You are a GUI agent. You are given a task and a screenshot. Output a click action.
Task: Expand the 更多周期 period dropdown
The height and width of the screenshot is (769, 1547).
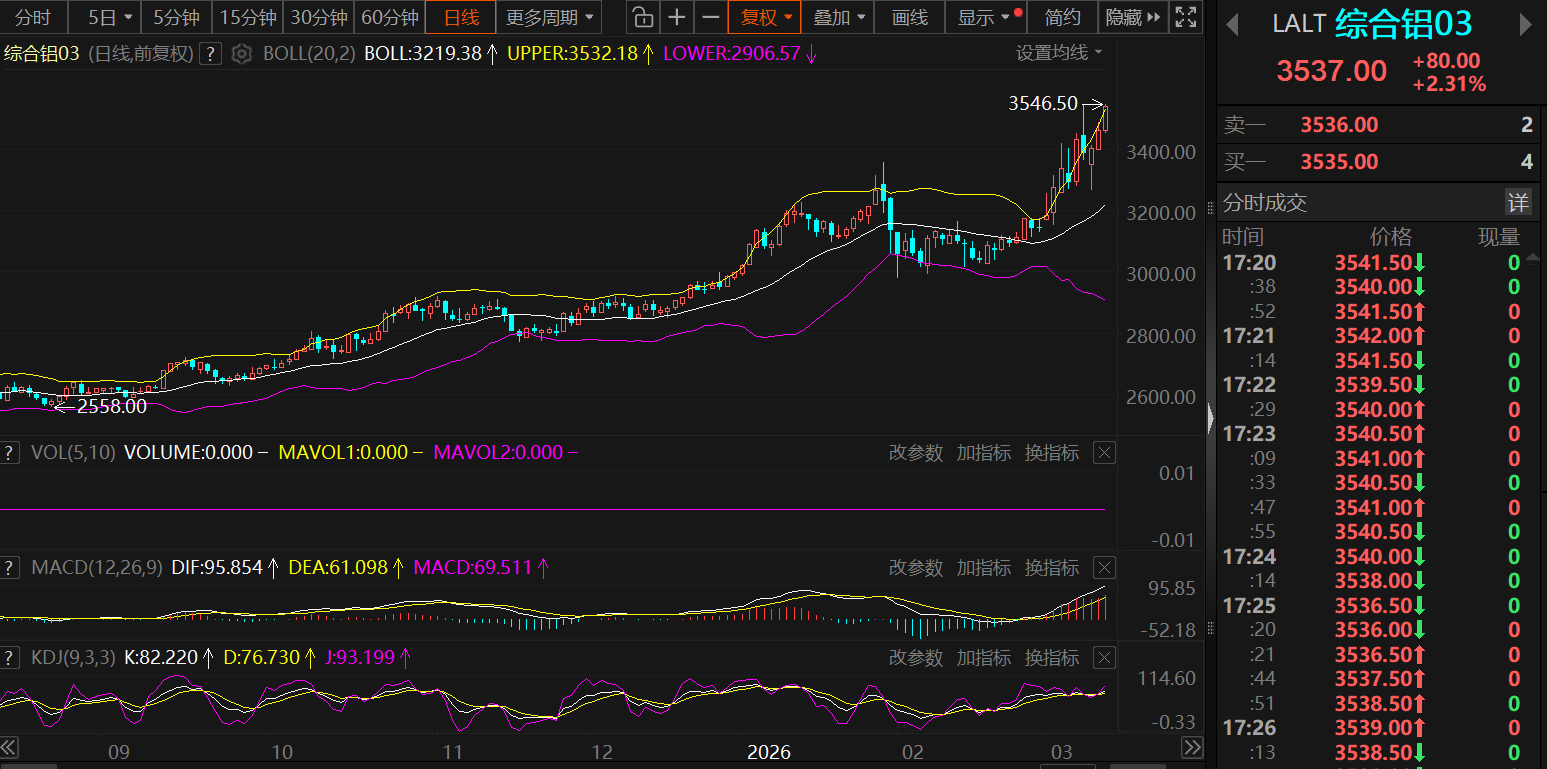click(x=549, y=17)
